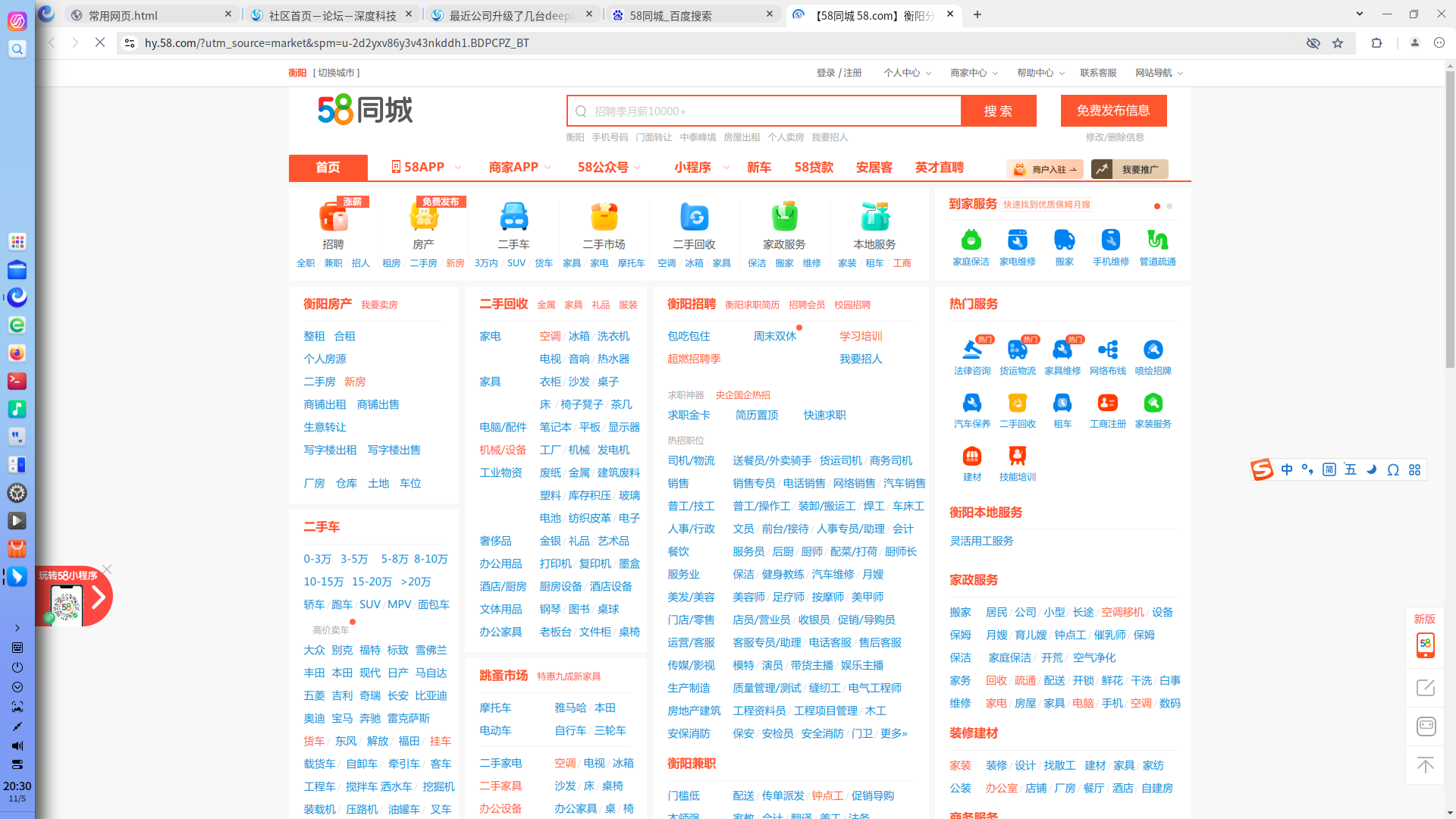
Task: Open the 法律咨询 hot service icon
Action: click(972, 350)
